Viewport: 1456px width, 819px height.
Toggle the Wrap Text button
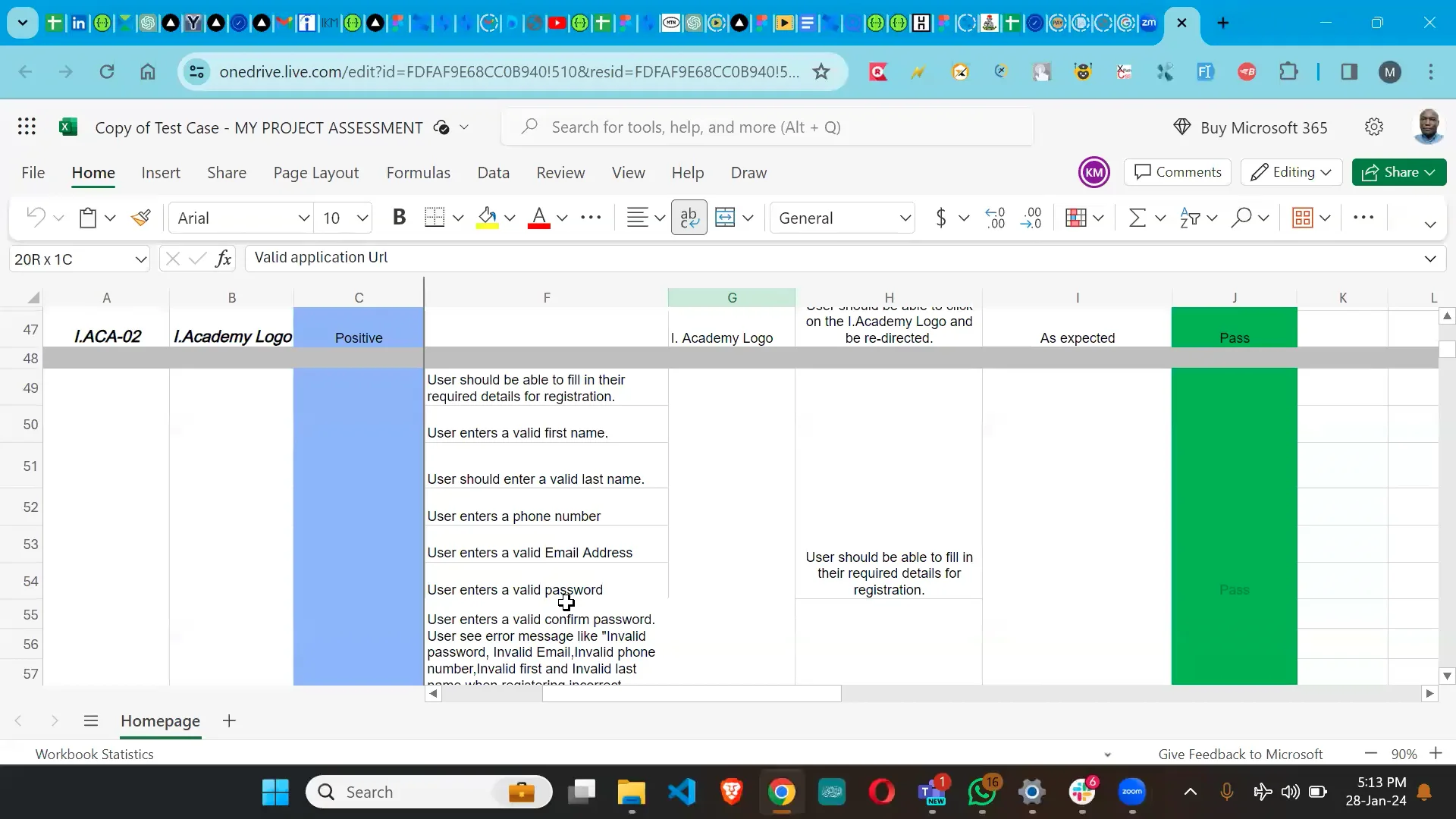click(x=689, y=218)
